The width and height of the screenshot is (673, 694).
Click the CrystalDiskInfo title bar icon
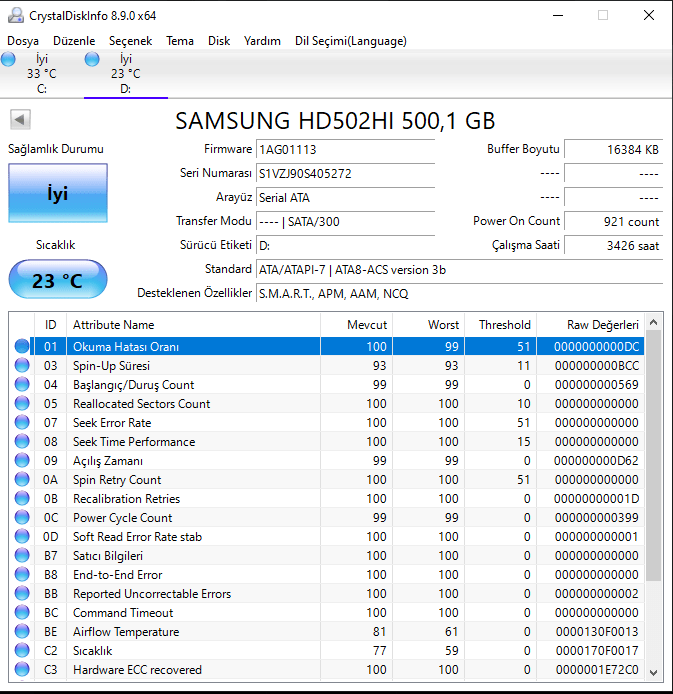tap(16, 15)
